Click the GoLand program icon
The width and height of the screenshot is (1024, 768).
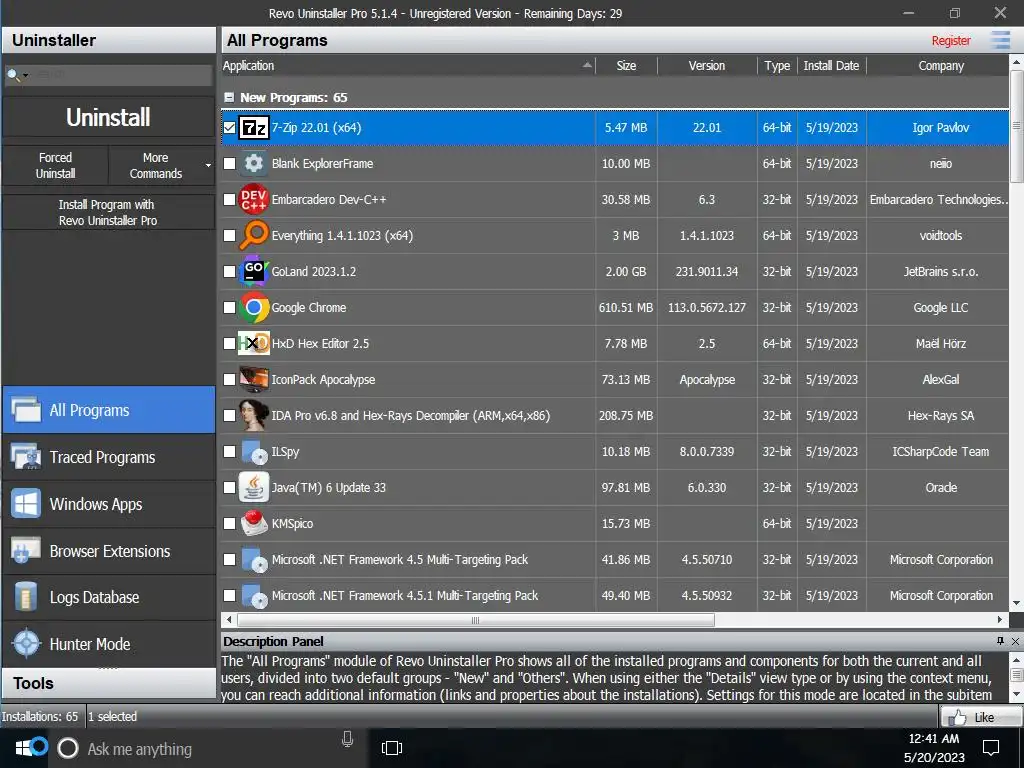click(253, 271)
